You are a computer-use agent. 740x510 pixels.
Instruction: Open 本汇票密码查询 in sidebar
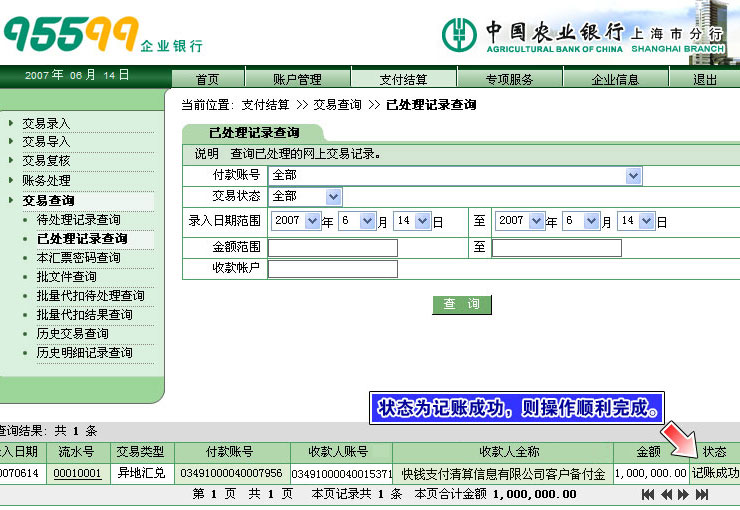tap(78, 258)
